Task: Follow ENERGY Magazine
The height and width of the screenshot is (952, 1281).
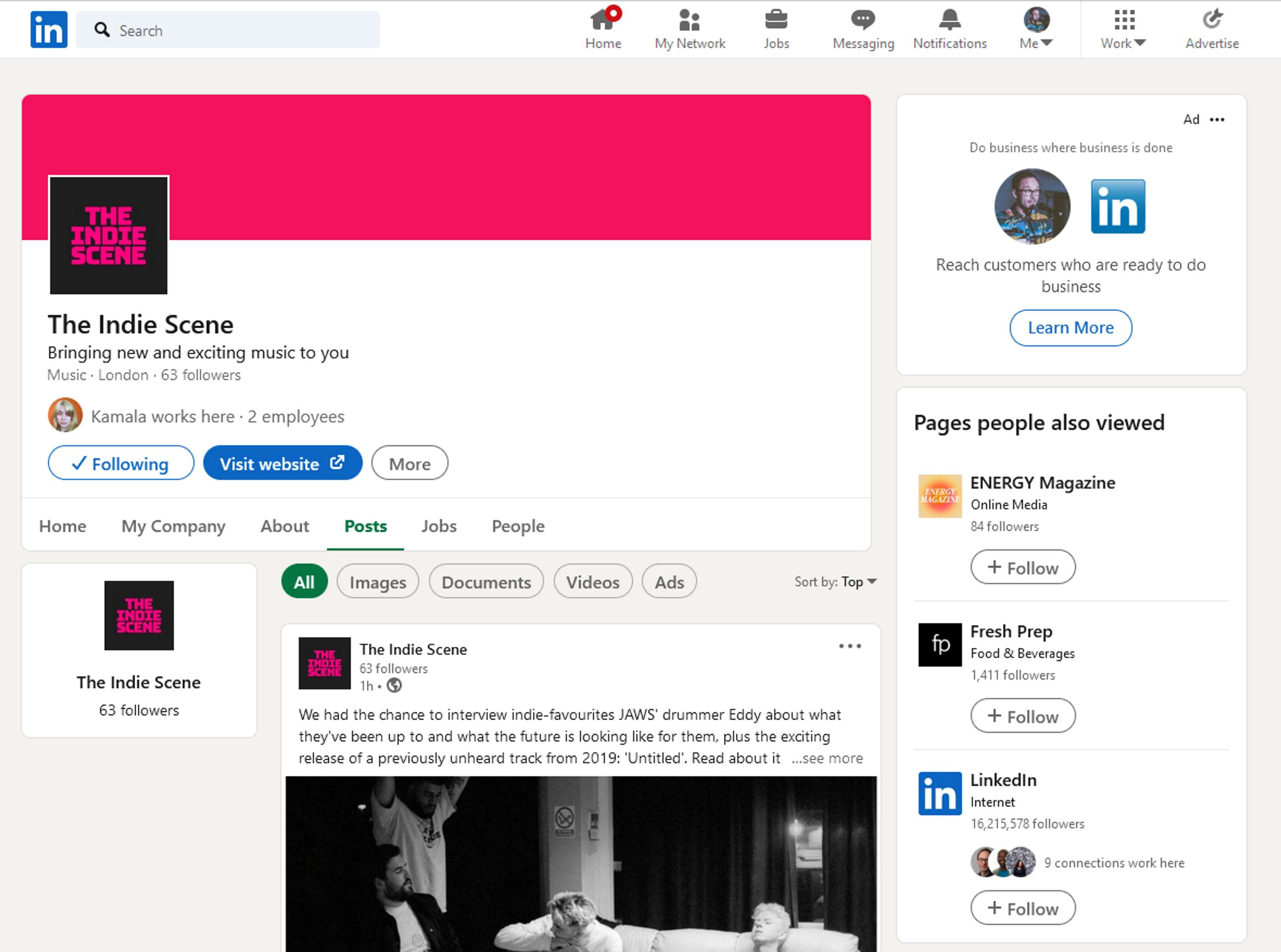Action: click(x=1023, y=567)
